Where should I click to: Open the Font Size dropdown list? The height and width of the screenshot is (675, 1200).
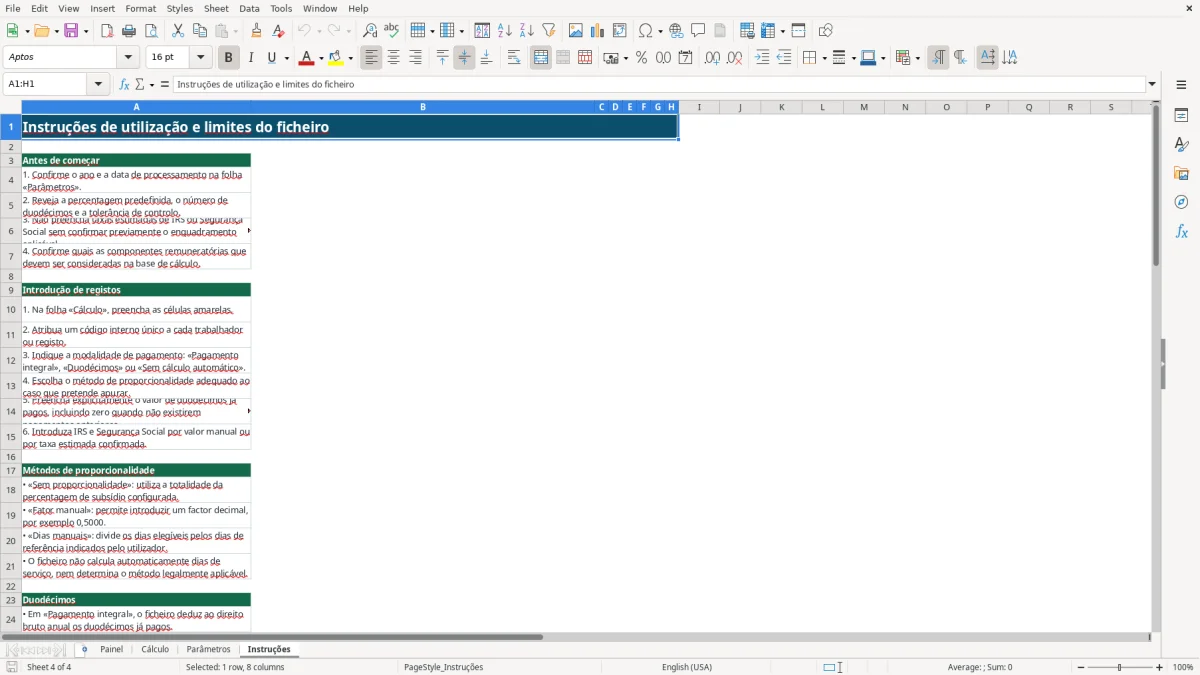(201, 58)
